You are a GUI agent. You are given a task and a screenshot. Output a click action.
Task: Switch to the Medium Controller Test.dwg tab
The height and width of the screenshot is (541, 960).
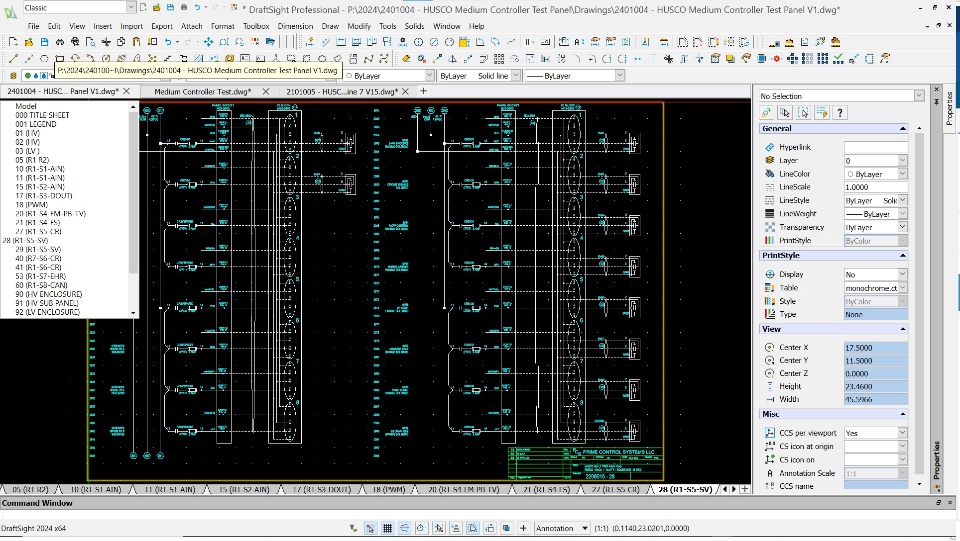202,91
